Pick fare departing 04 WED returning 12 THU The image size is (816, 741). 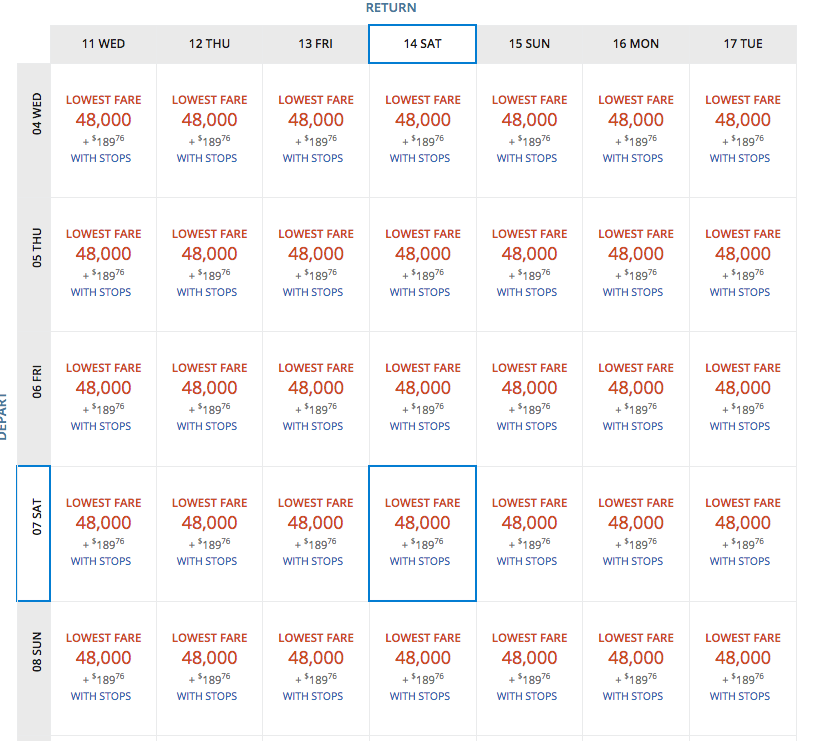coord(209,130)
